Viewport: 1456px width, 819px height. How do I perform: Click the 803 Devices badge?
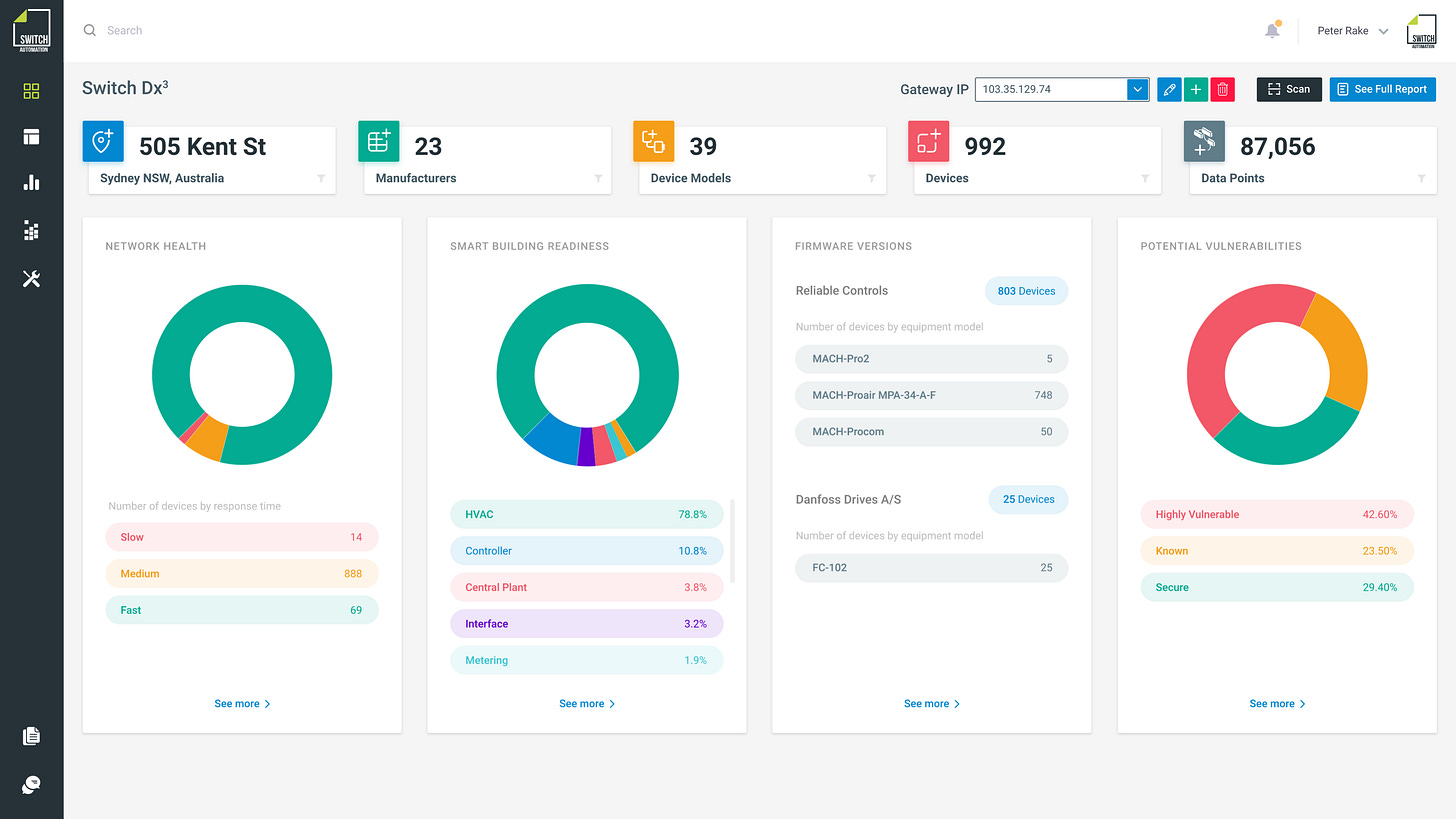pyautogui.click(x=1027, y=291)
